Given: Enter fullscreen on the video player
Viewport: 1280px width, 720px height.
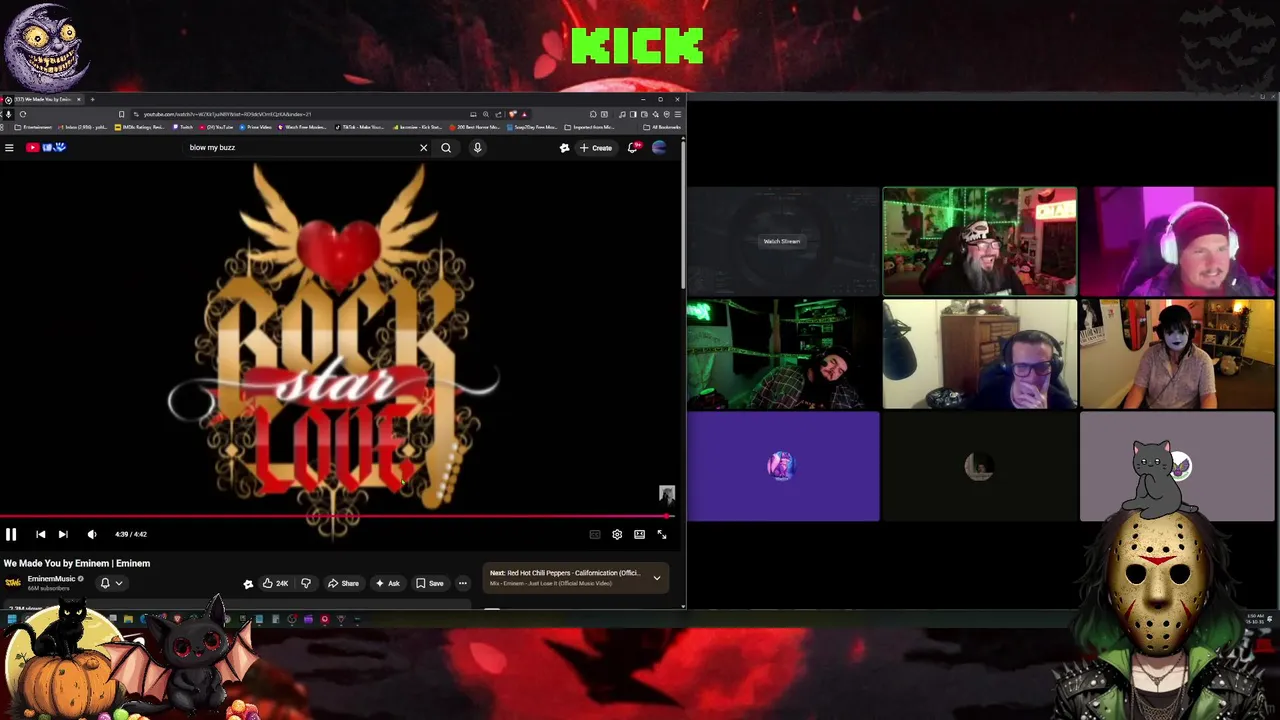Looking at the screenshot, I should coord(661,534).
